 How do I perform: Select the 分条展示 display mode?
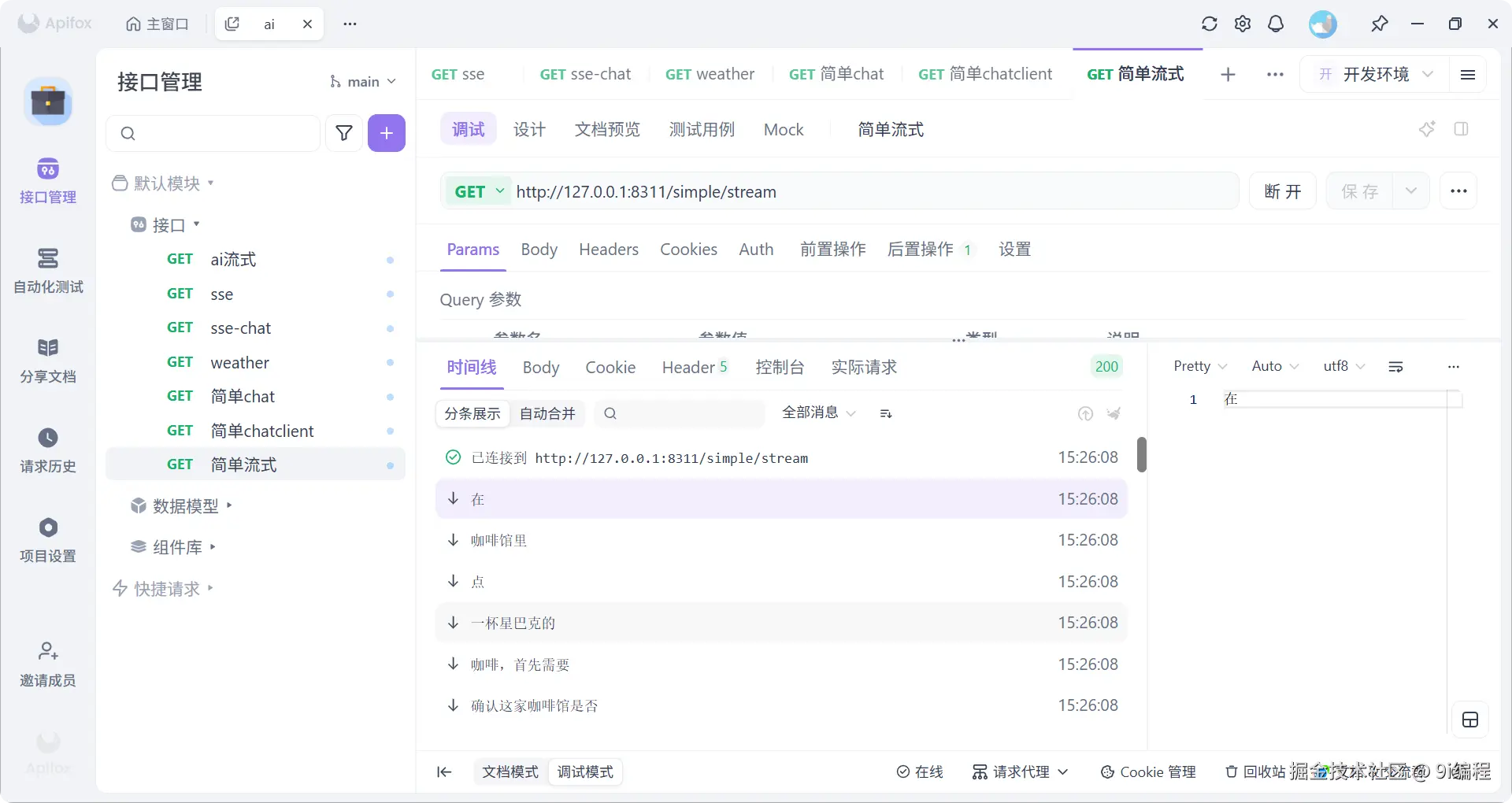click(472, 413)
